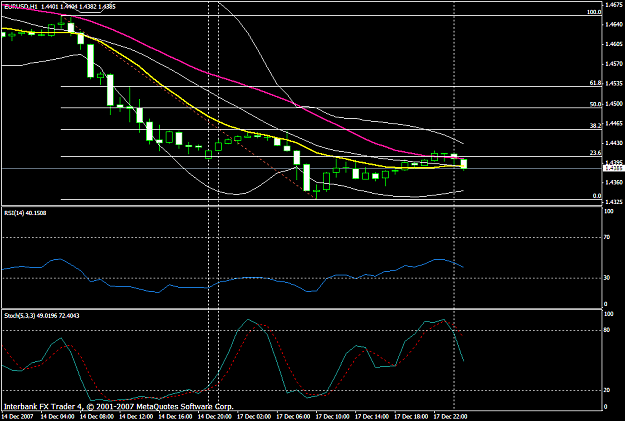Click the 1.4605 price scale value
625x421 pixels.
coord(614,44)
